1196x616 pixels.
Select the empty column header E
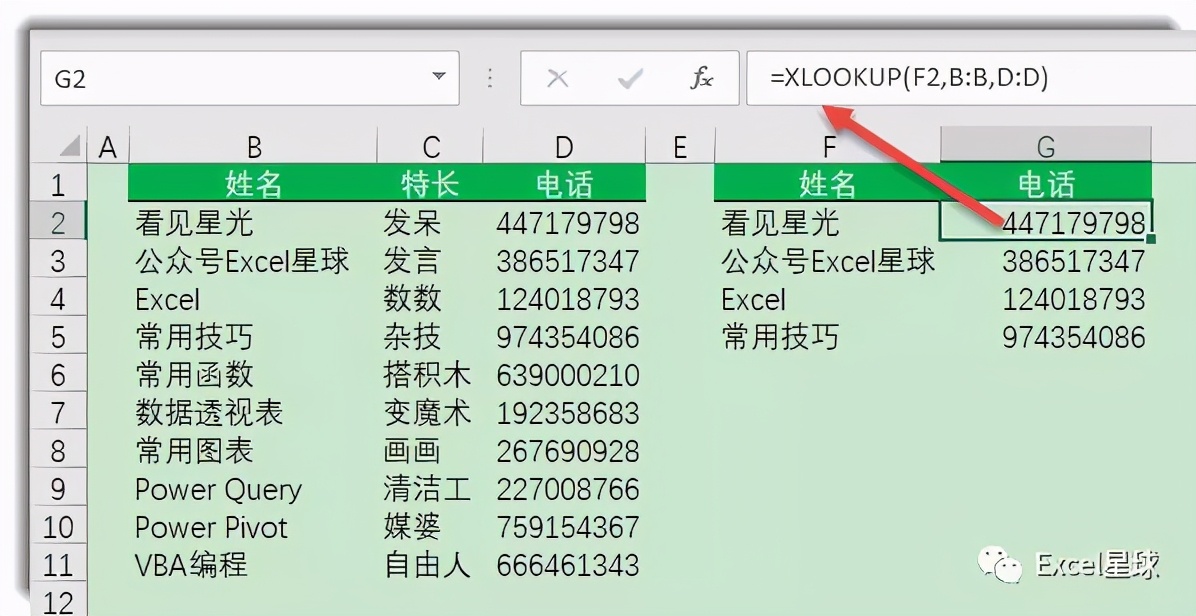coord(681,143)
